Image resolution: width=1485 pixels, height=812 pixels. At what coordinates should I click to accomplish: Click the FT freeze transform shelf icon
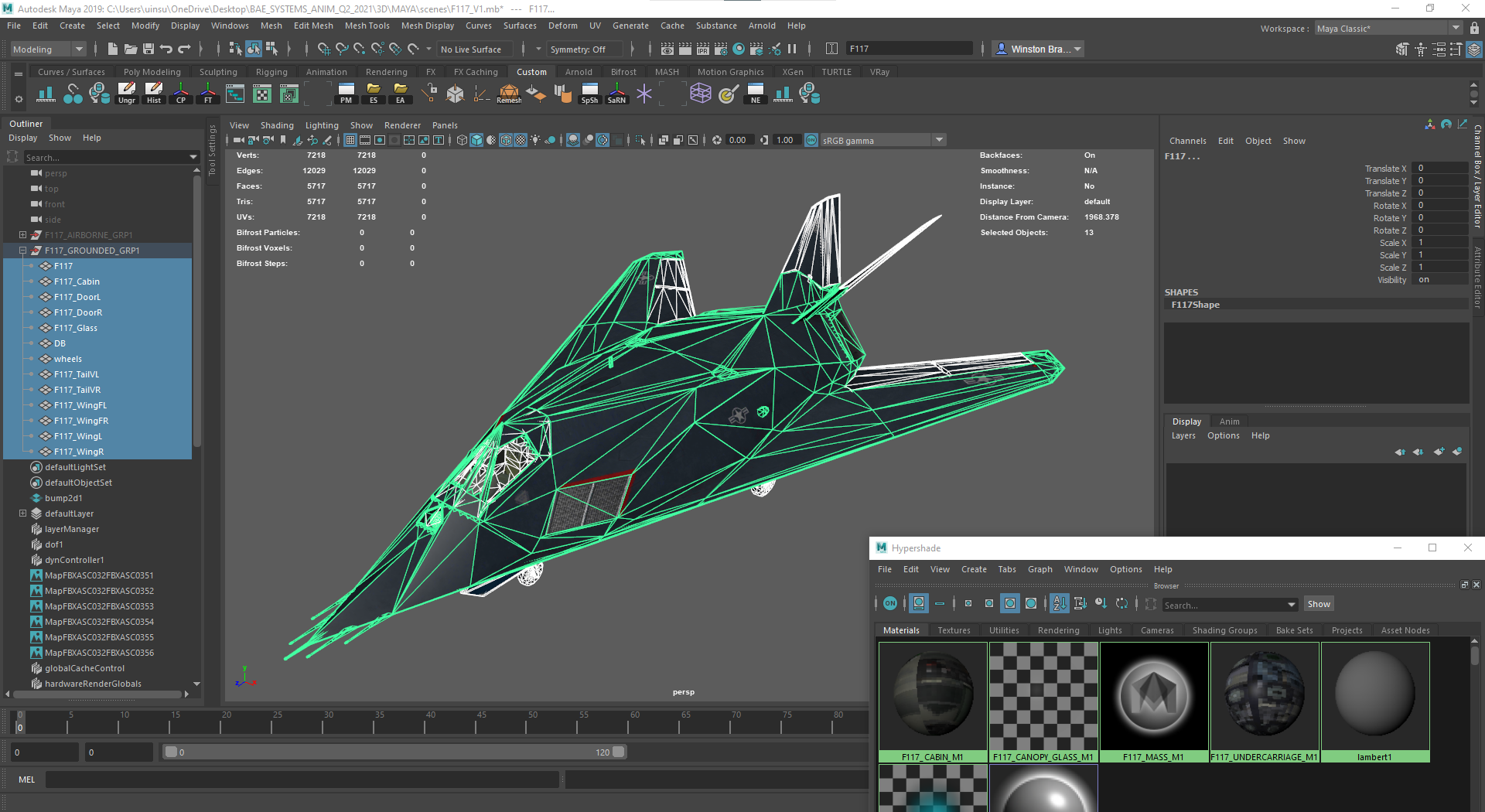208,94
